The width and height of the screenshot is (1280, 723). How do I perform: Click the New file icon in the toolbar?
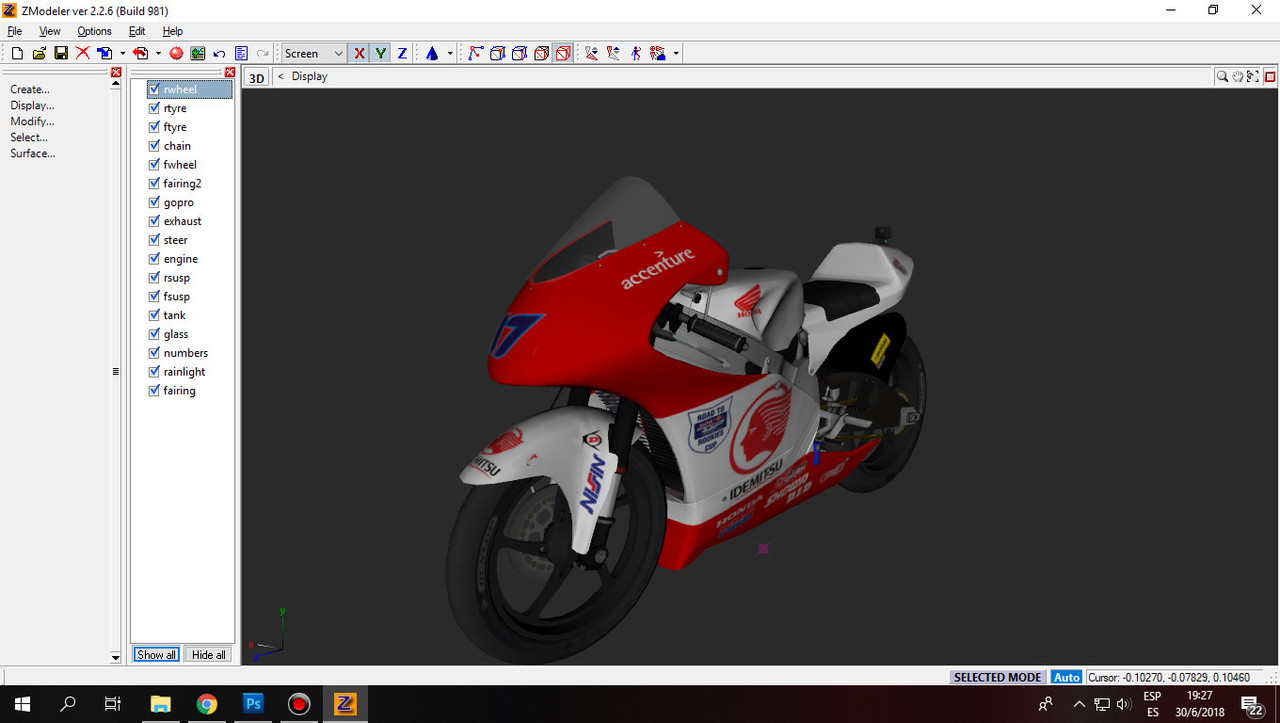[x=17, y=53]
